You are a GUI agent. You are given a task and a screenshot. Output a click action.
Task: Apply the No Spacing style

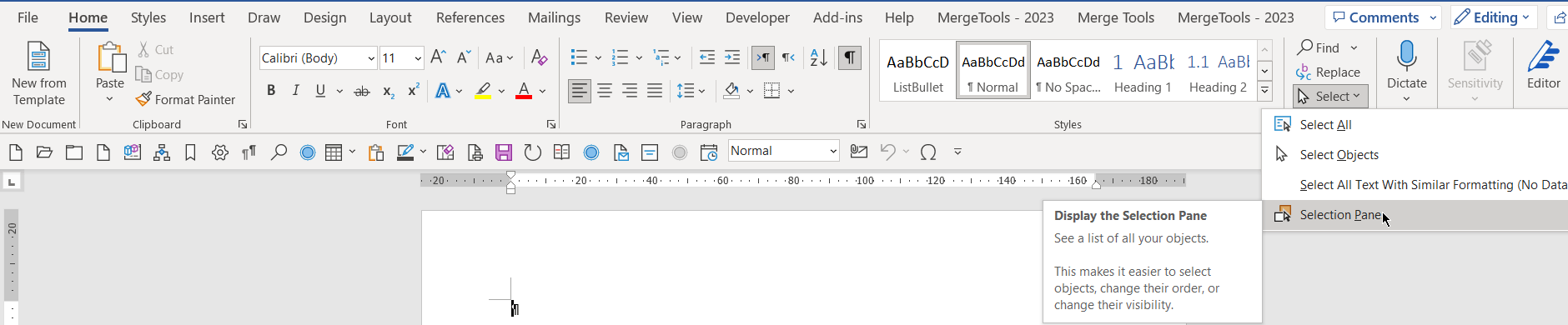point(1068,72)
